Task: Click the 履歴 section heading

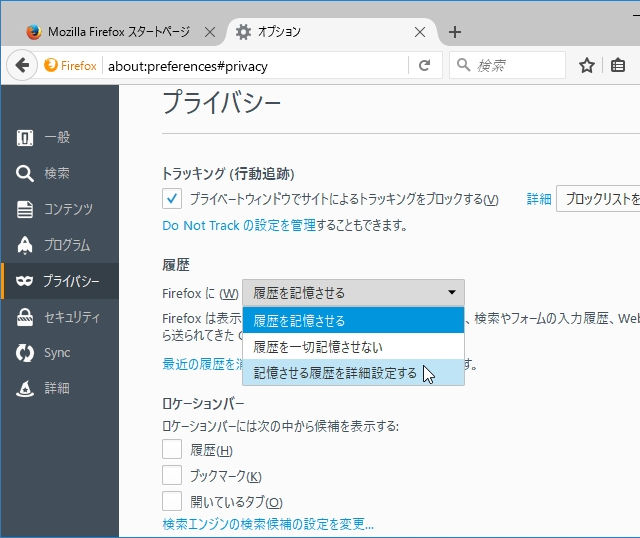Action: (176, 265)
